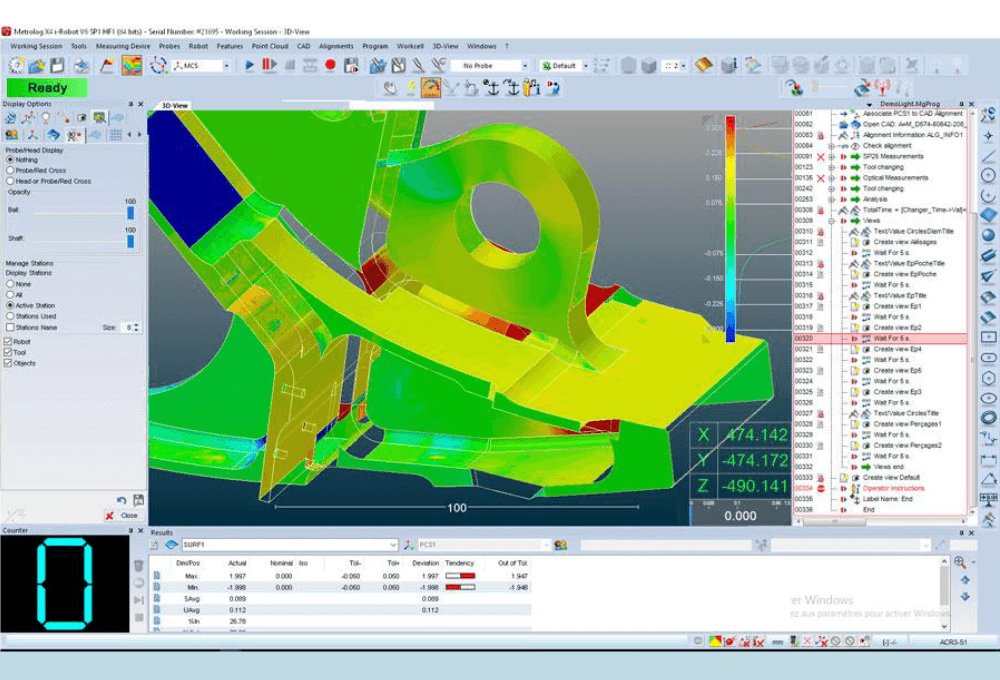Select the color map display icon
The height and width of the screenshot is (680, 1000).
(132, 65)
